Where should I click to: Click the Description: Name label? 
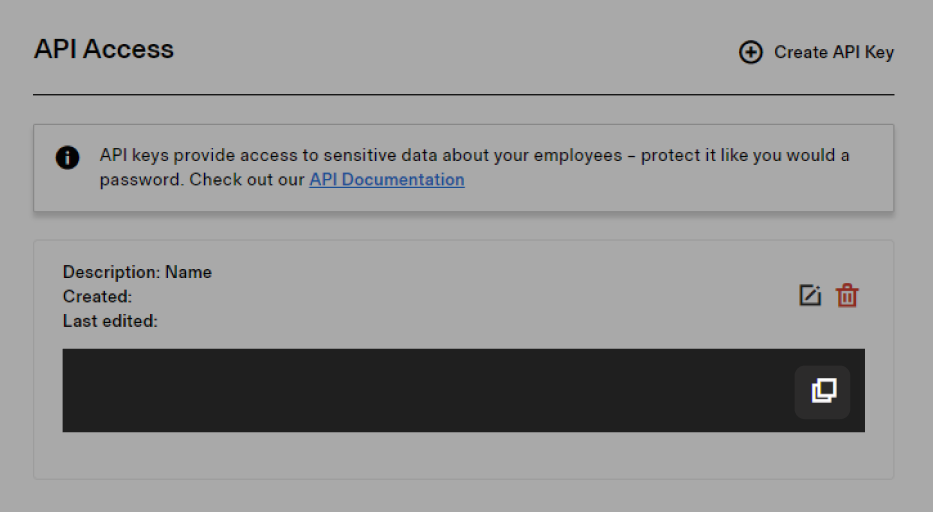tap(137, 272)
